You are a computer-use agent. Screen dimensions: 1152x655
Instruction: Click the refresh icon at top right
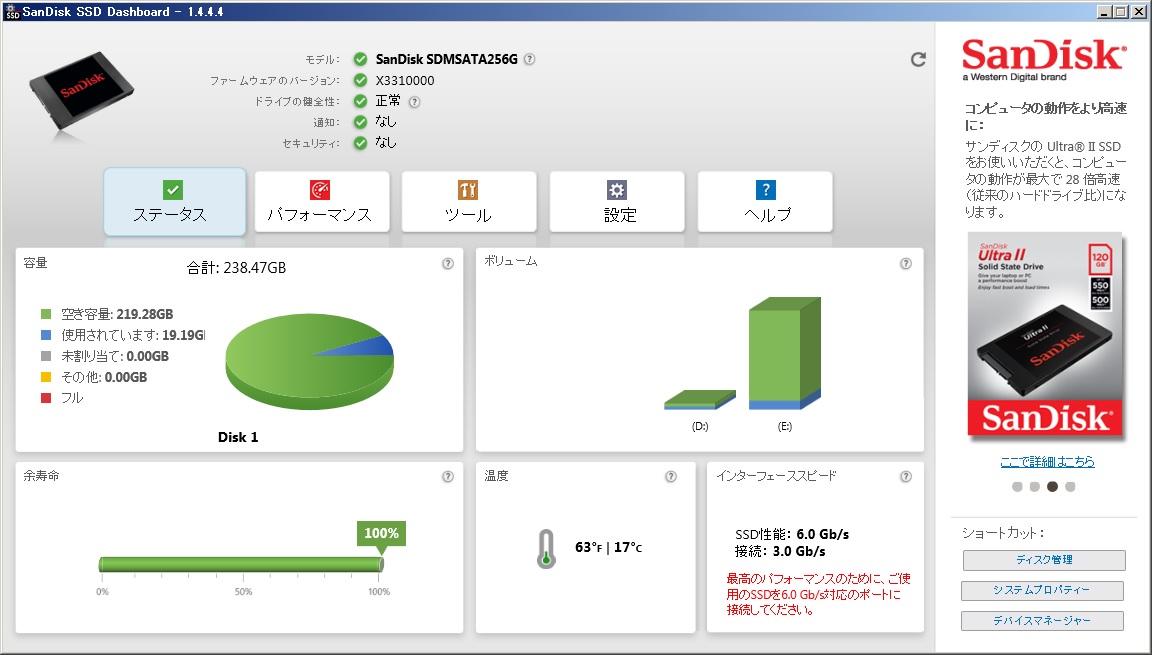click(918, 59)
